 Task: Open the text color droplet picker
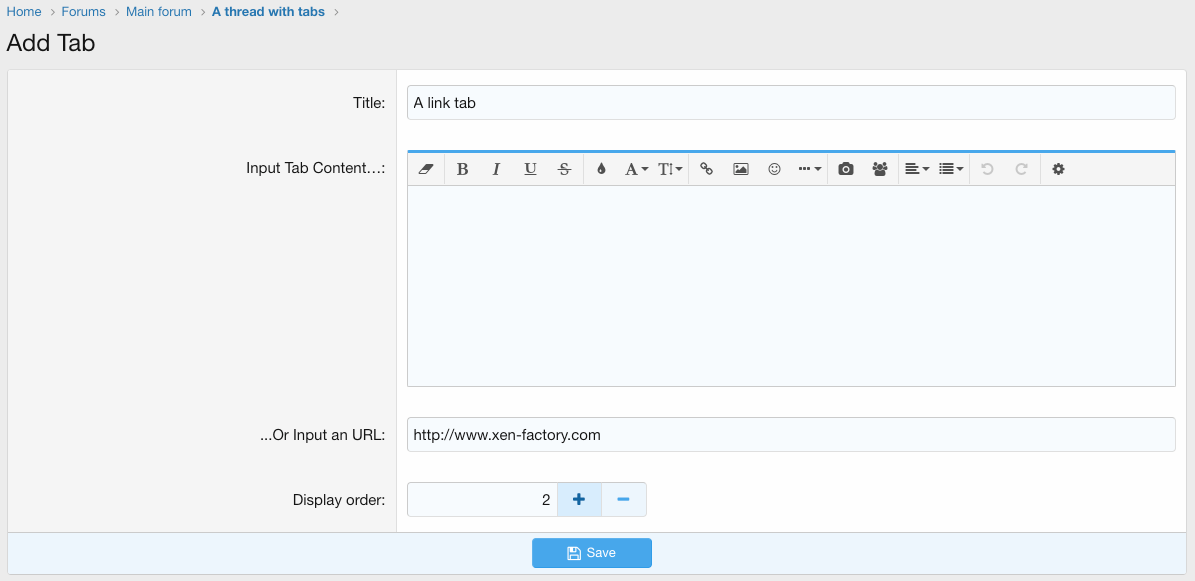(x=601, y=170)
